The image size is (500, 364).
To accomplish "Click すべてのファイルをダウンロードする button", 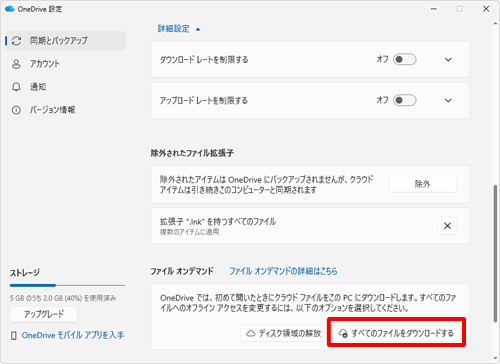I will [x=396, y=333].
